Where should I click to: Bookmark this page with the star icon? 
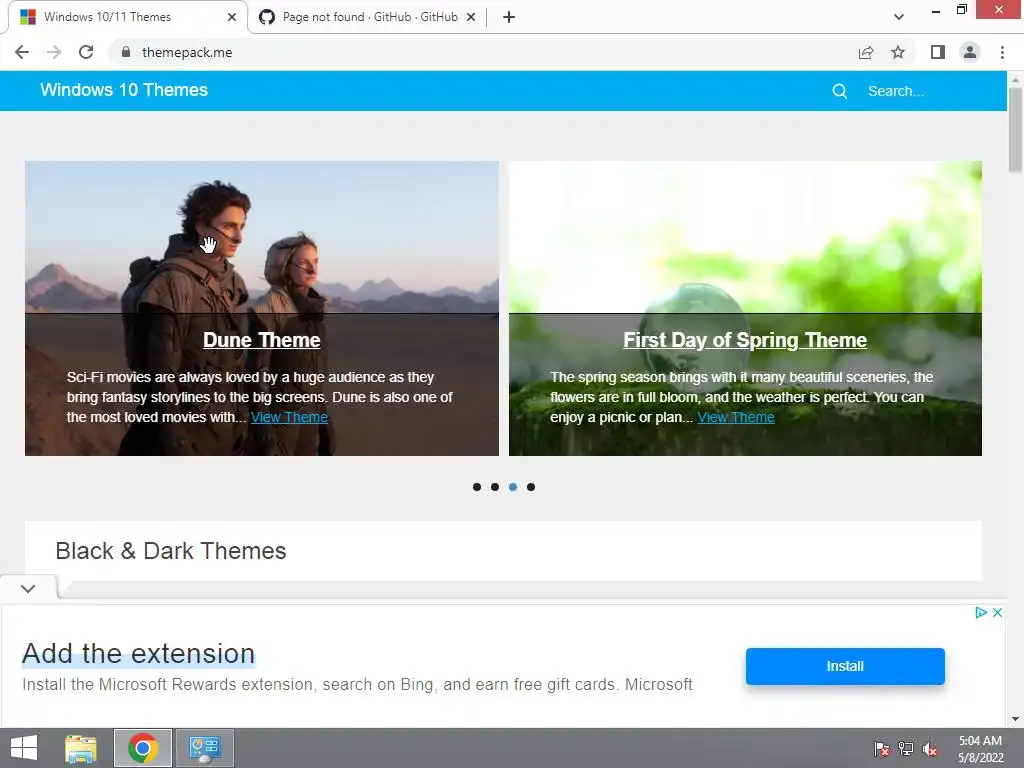[898, 52]
